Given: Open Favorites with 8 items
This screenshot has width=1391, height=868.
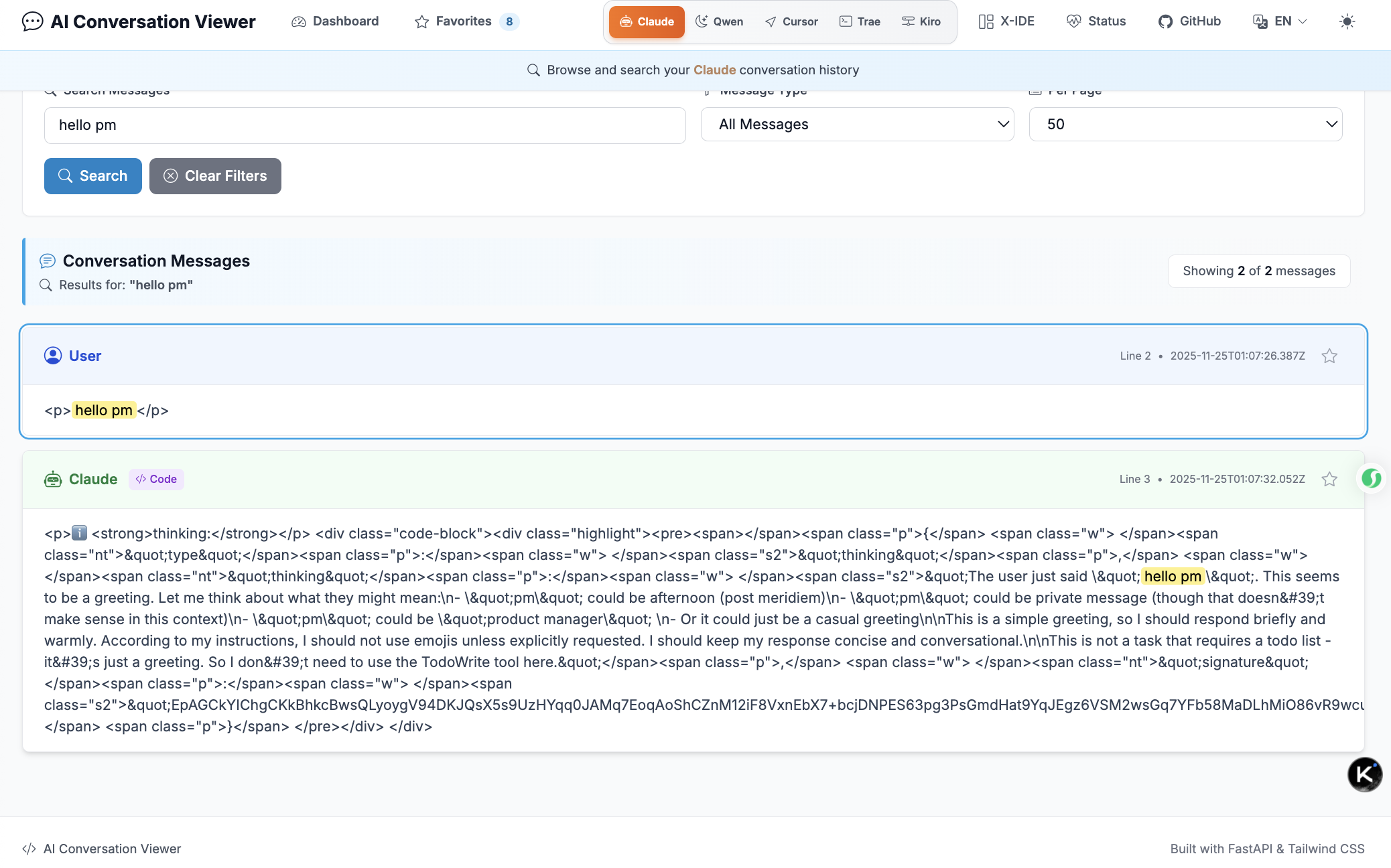Looking at the screenshot, I should point(466,21).
